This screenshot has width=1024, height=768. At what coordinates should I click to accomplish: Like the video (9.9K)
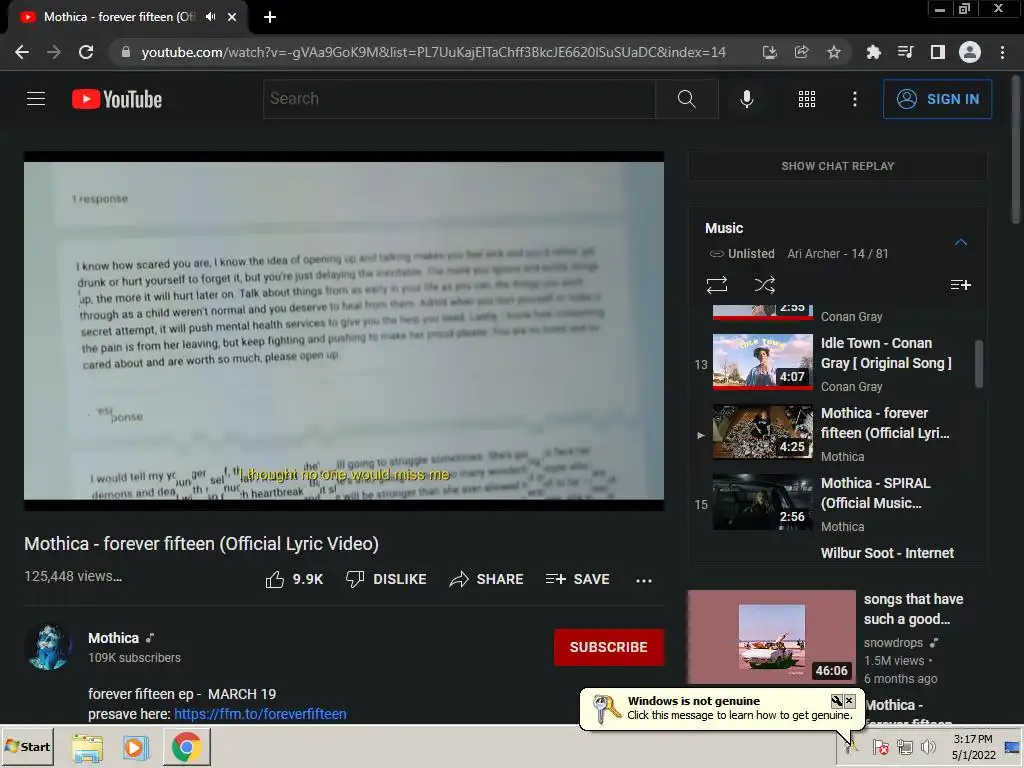pos(295,579)
